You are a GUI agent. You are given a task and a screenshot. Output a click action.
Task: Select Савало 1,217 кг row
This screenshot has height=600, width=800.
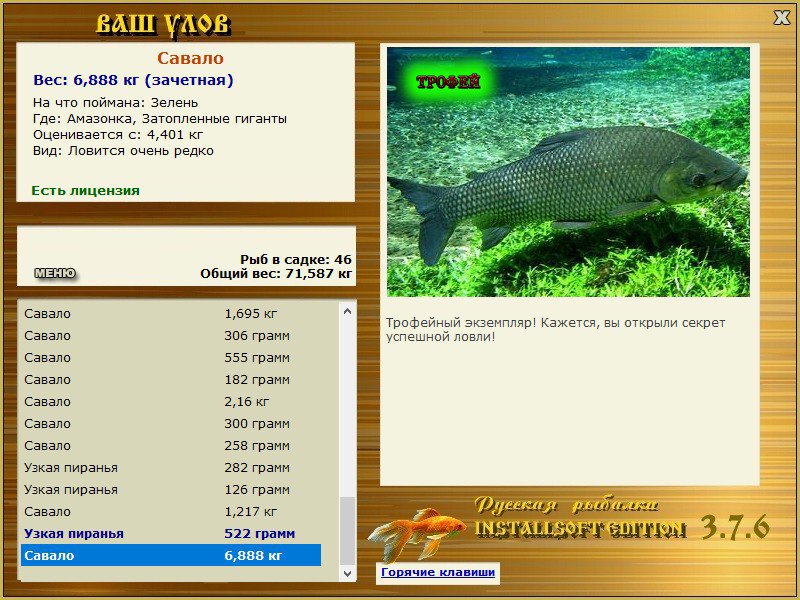pyautogui.click(x=171, y=511)
